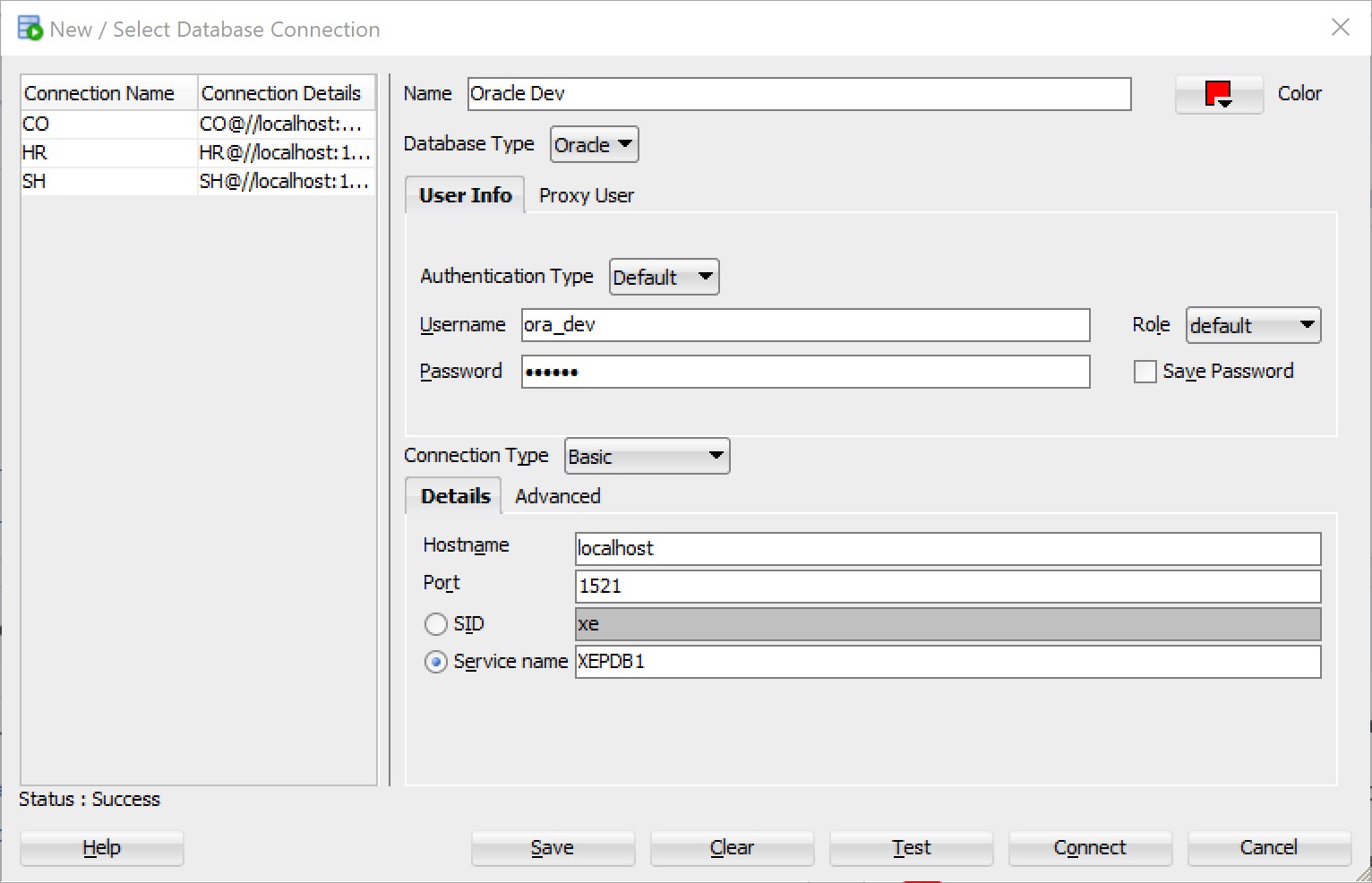The height and width of the screenshot is (883, 1372).
Task: Click the Test button
Action: [911, 848]
